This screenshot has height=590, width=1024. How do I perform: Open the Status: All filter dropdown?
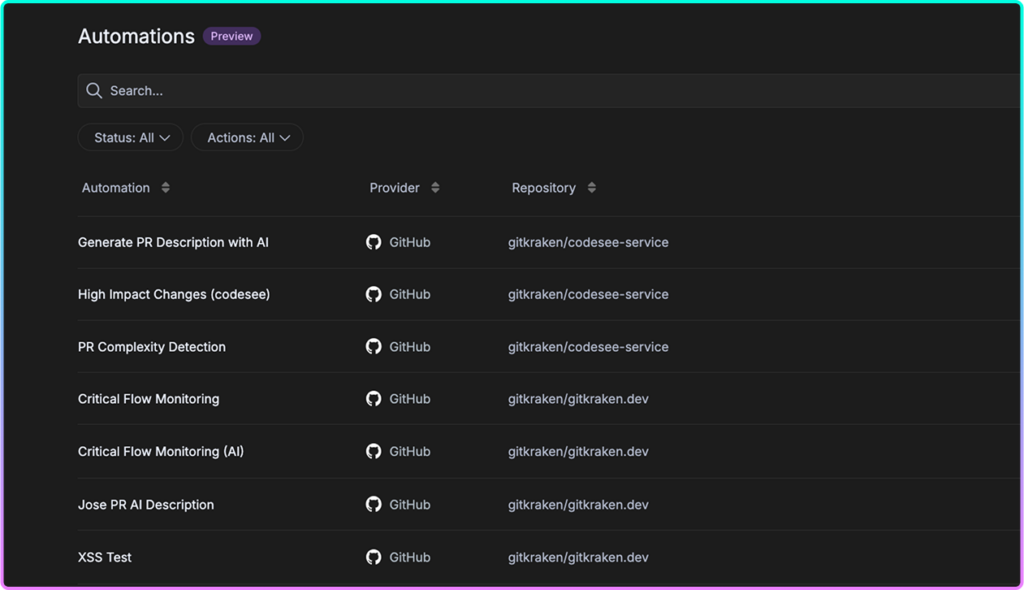tap(130, 137)
